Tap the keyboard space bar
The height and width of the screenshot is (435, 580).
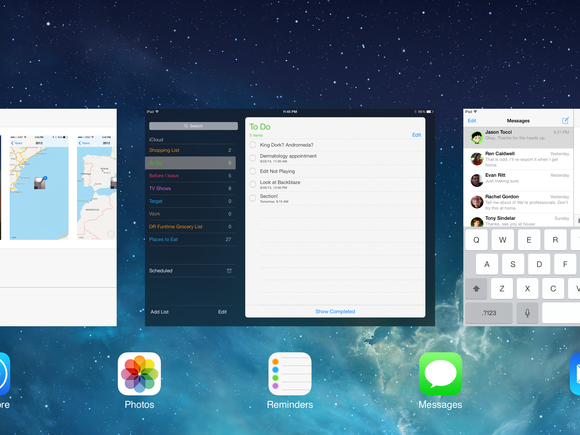(x=561, y=313)
